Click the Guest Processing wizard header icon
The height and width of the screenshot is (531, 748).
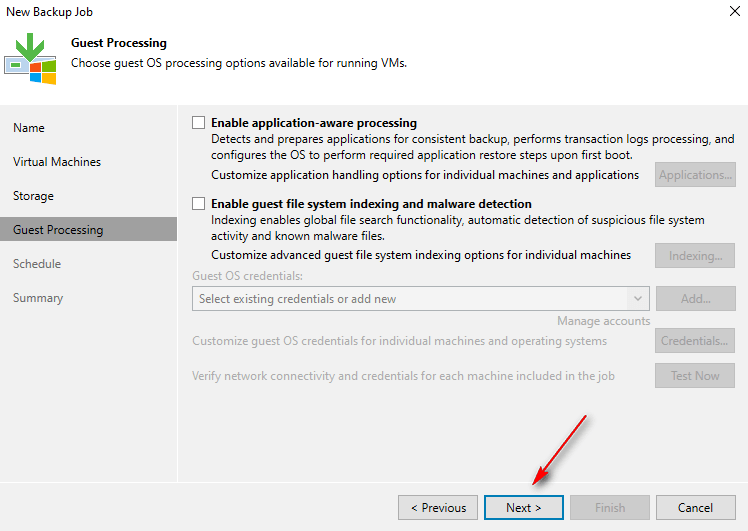[x=30, y=58]
